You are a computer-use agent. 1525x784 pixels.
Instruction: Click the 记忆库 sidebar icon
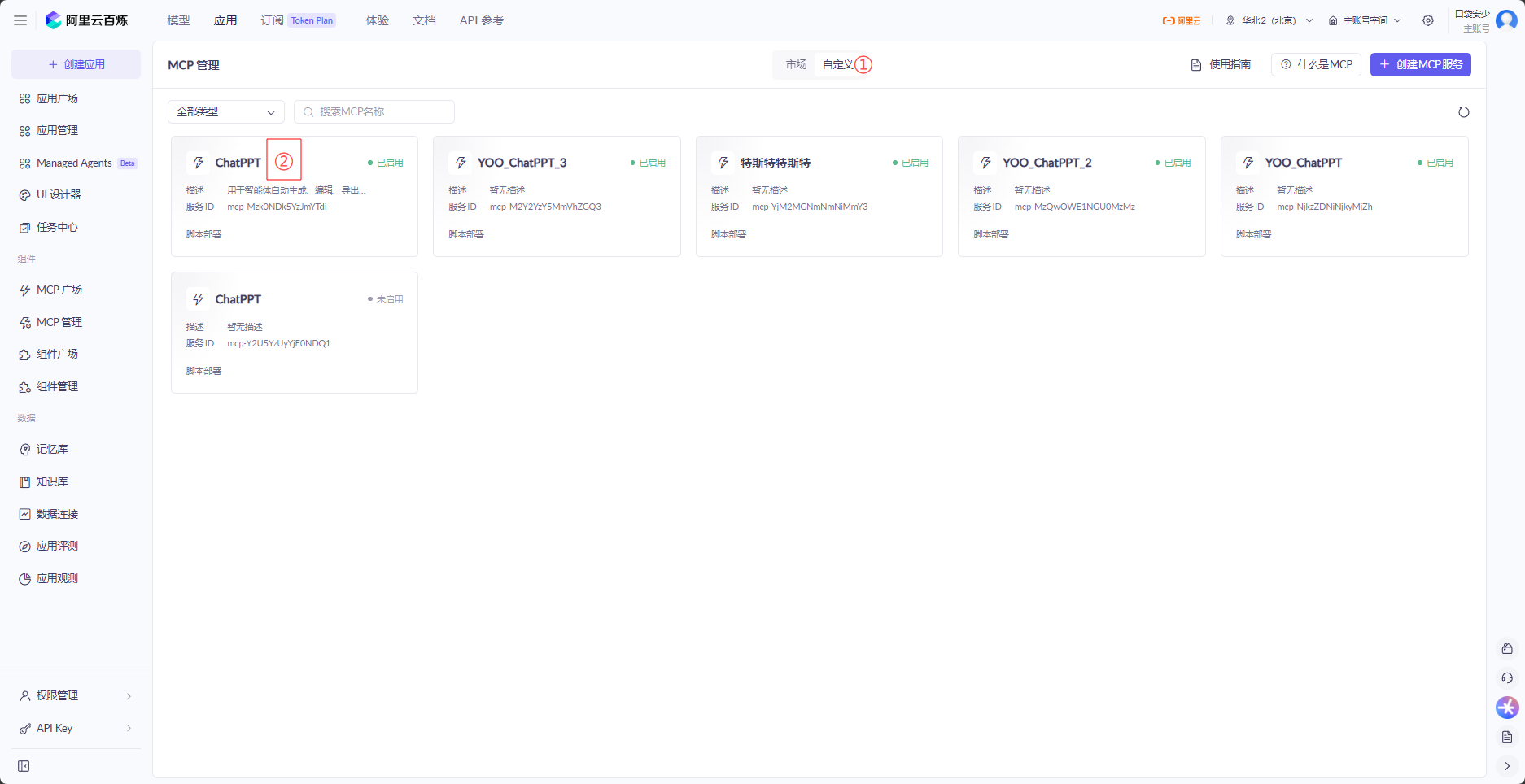coord(24,450)
